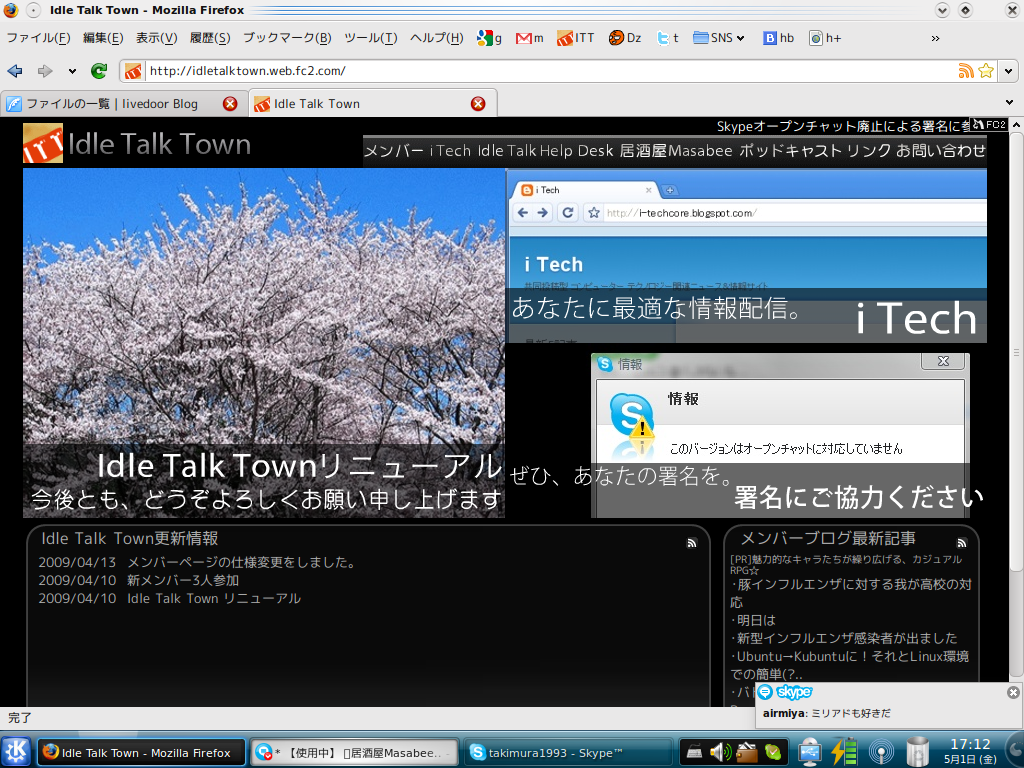
Task: Open the Twitter 't' bookmark
Action: pyautogui.click(x=667, y=38)
